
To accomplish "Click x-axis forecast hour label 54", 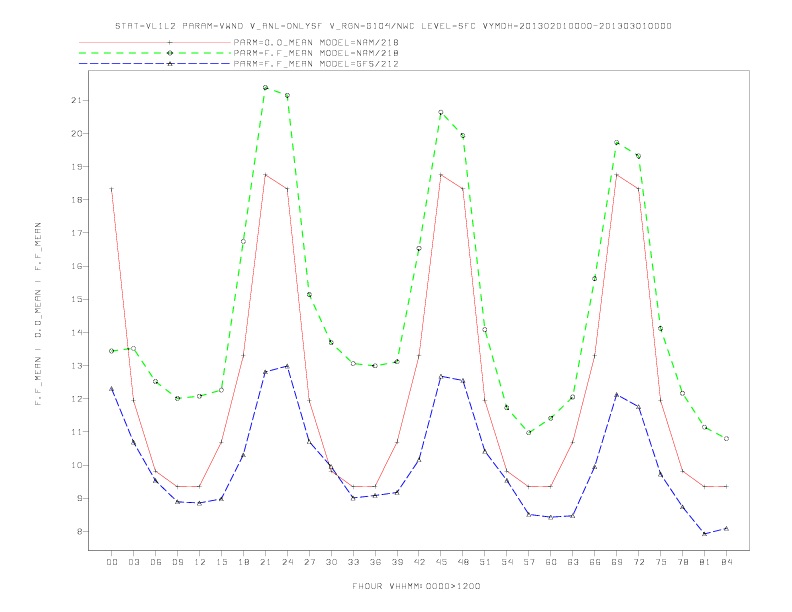I will click(507, 562).
